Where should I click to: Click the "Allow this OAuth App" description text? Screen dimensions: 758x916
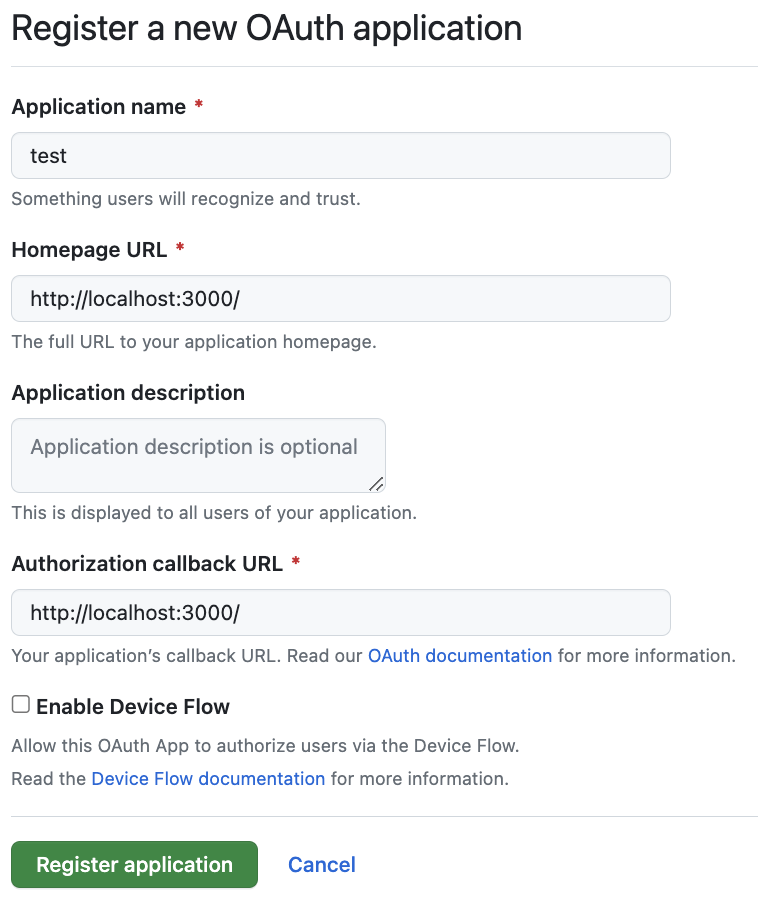(x=265, y=746)
